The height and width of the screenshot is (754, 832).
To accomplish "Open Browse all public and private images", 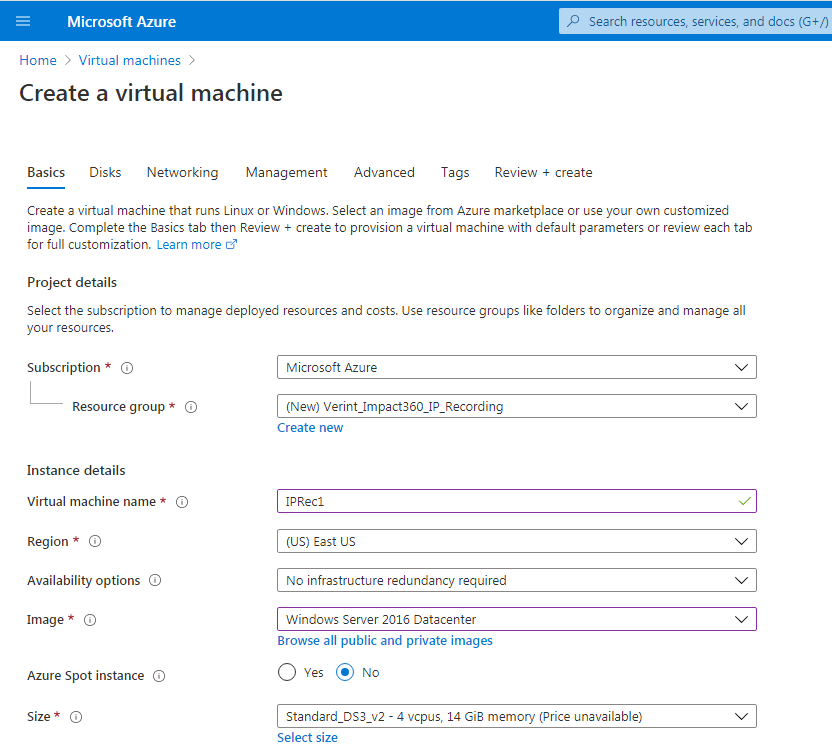I will (384, 640).
